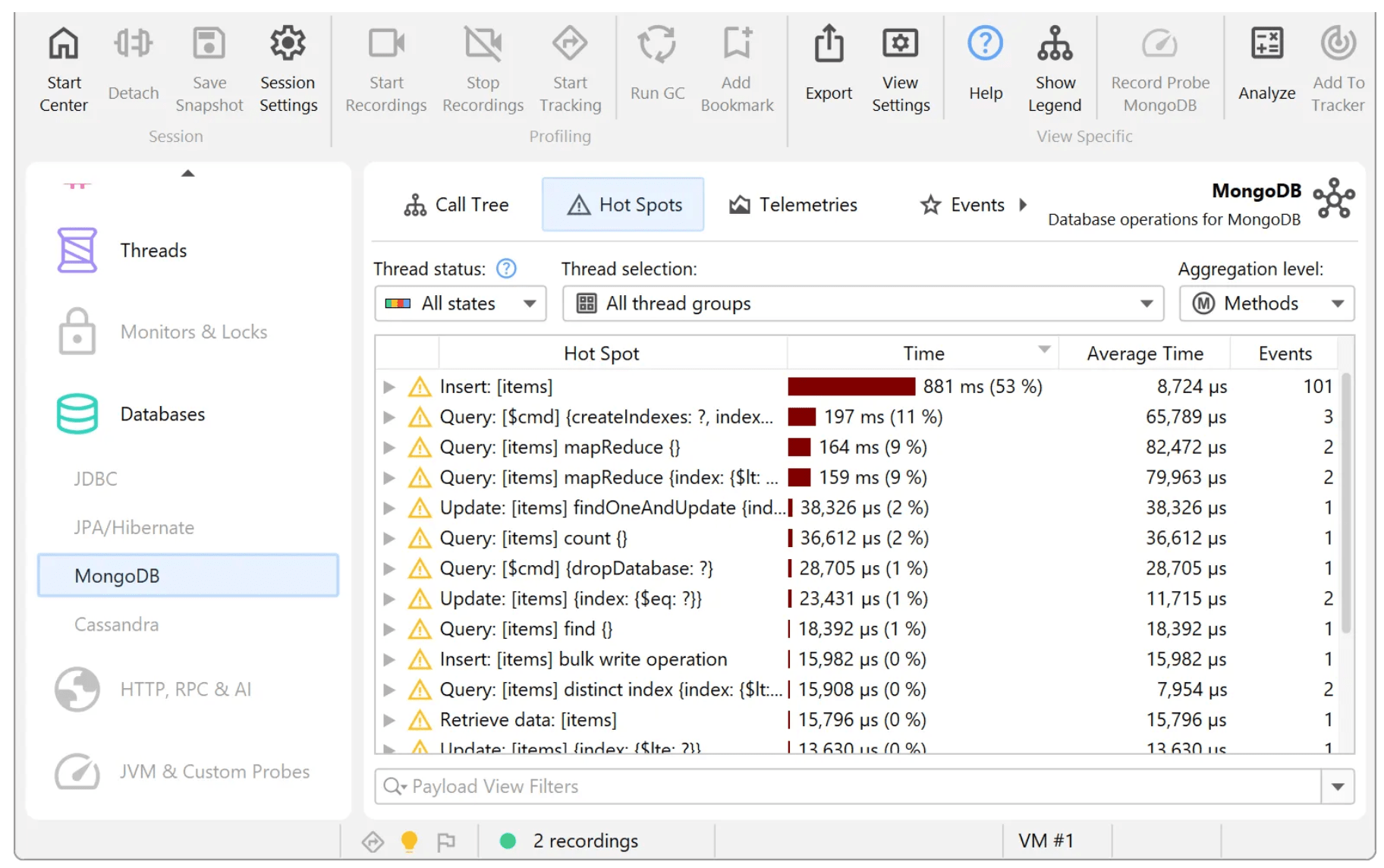1384x868 pixels.
Task: Show more tabs with the arrow after Events
Action: (x=1023, y=205)
